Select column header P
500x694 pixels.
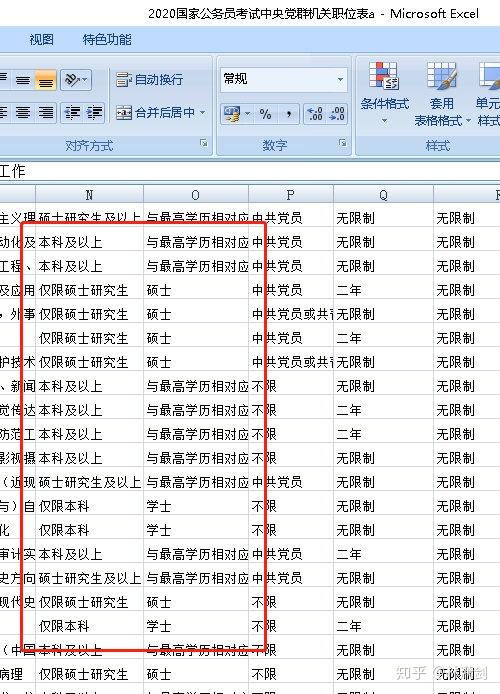pos(290,195)
